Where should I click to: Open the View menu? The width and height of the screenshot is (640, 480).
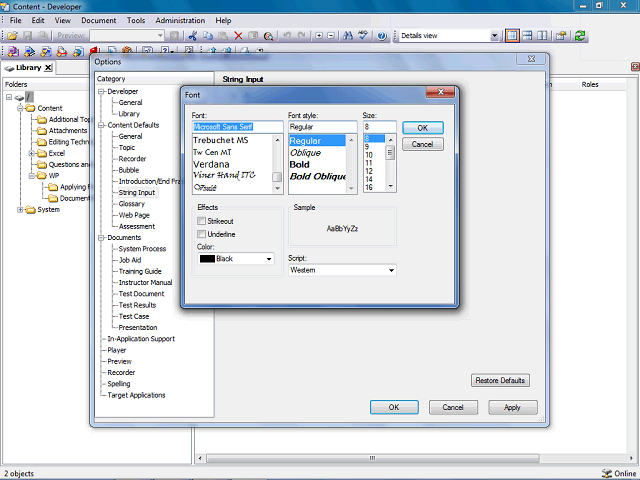tap(62, 20)
